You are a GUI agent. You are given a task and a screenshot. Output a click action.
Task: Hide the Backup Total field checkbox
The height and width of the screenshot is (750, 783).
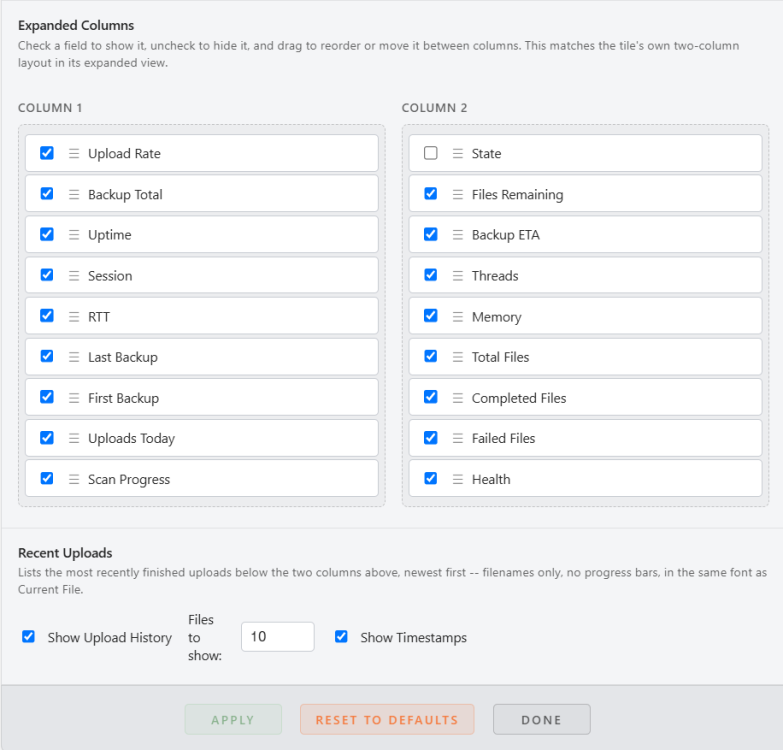tap(47, 193)
